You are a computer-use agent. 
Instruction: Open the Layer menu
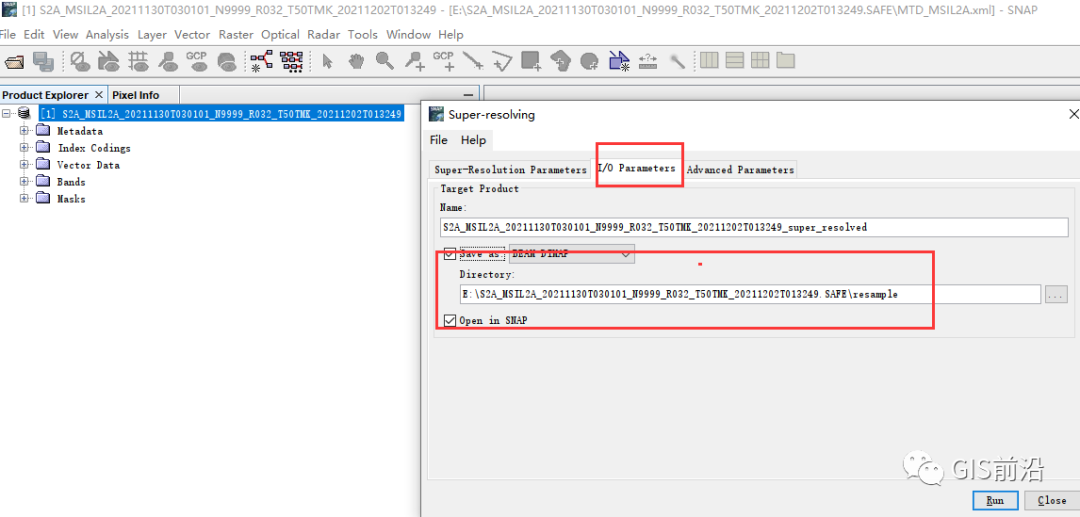[x=152, y=34]
